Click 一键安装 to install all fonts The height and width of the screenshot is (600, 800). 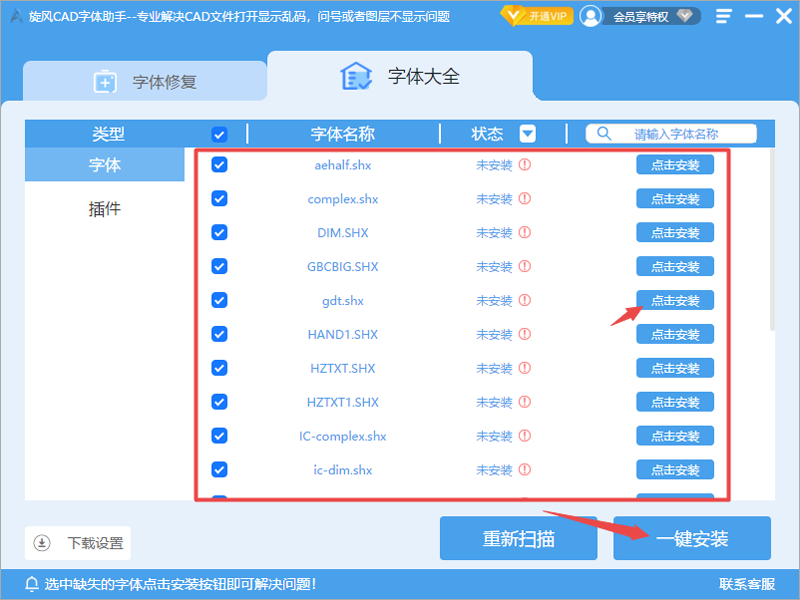pyautogui.click(x=692, y=538)
